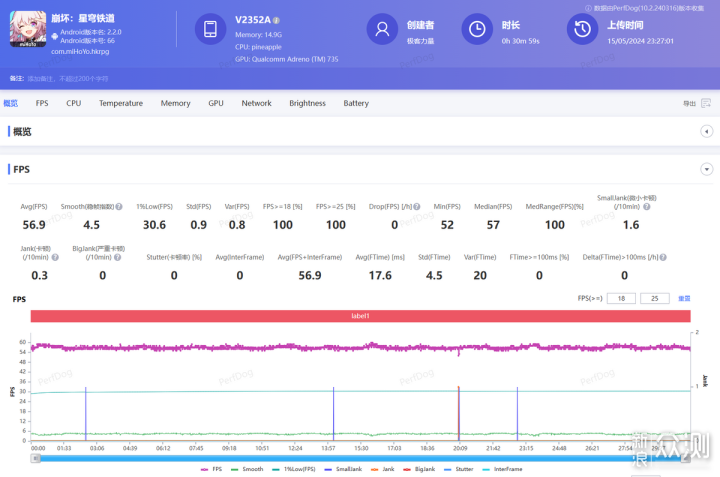The image size is (720, 477).
Task: Click the remark note field to expand
Action: click(60, 77)
